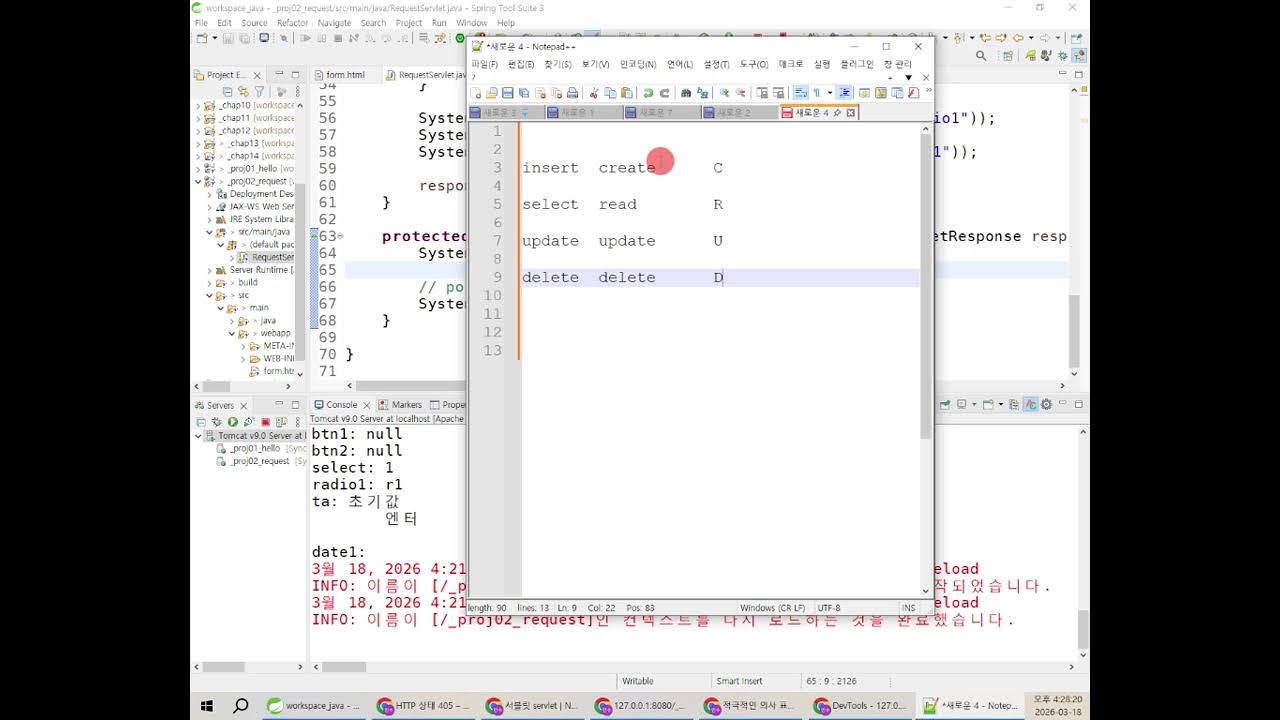Click the filter funnel icon in Project Explorer
Viewport: 1280px width, 720px height.
(260, 91)
